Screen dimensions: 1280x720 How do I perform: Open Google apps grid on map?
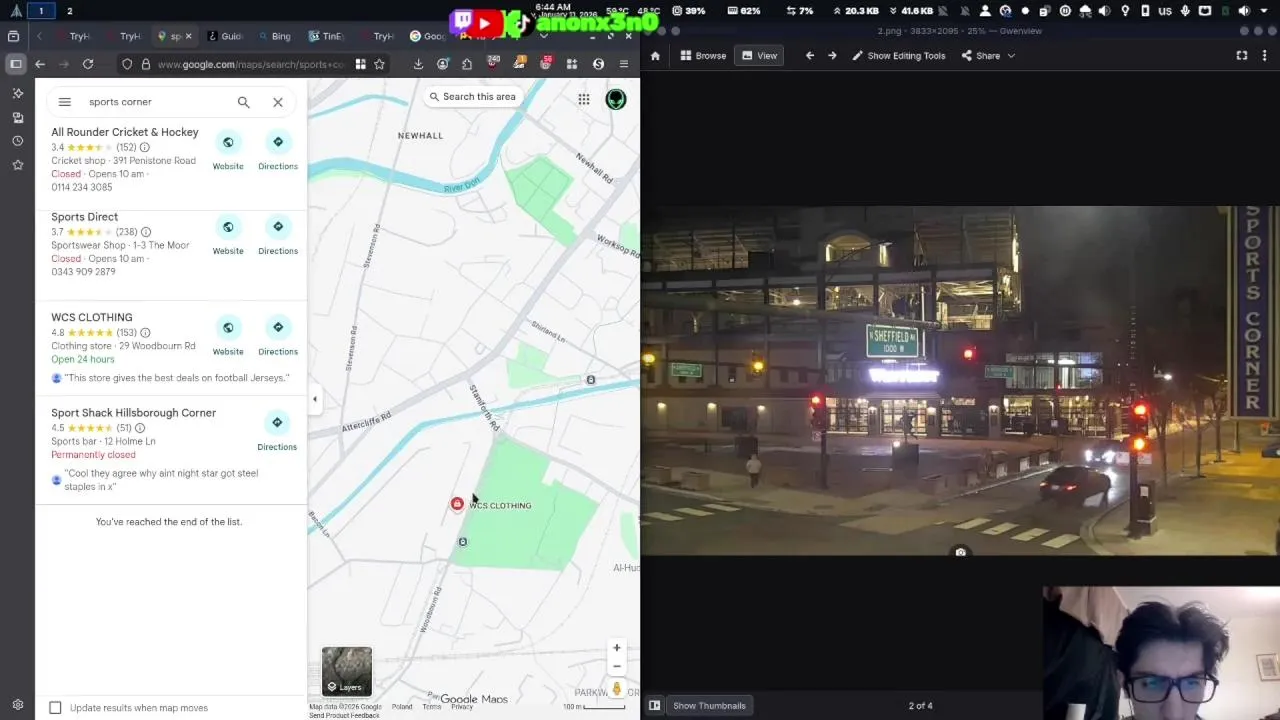(x=584, y=99)
